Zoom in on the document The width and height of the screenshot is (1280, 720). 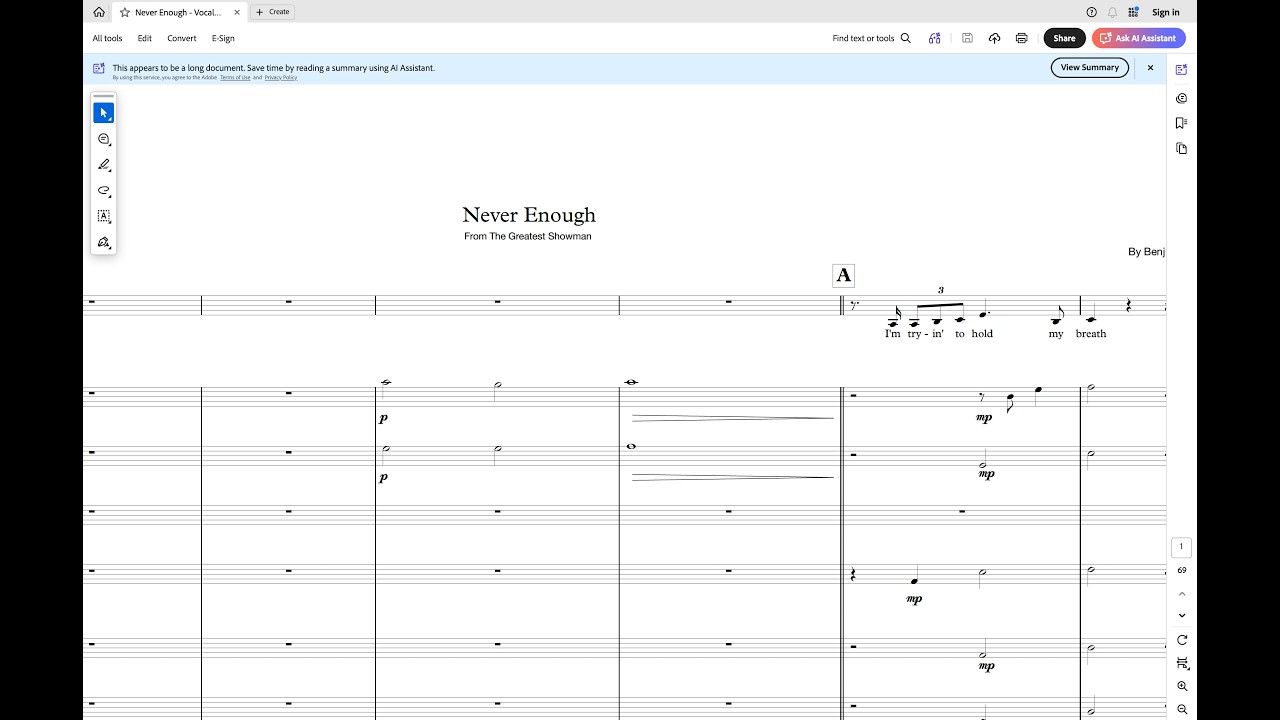(x=1182, y=686)
